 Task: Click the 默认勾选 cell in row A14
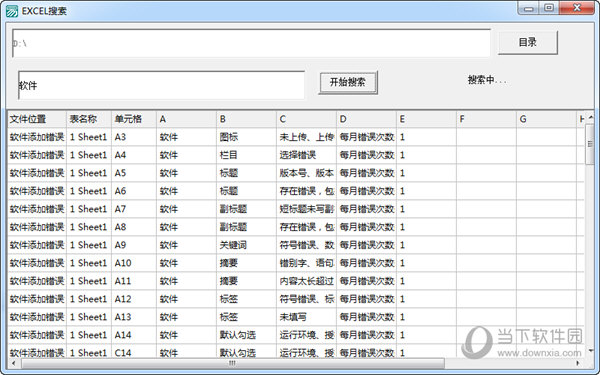coord(246,335)
